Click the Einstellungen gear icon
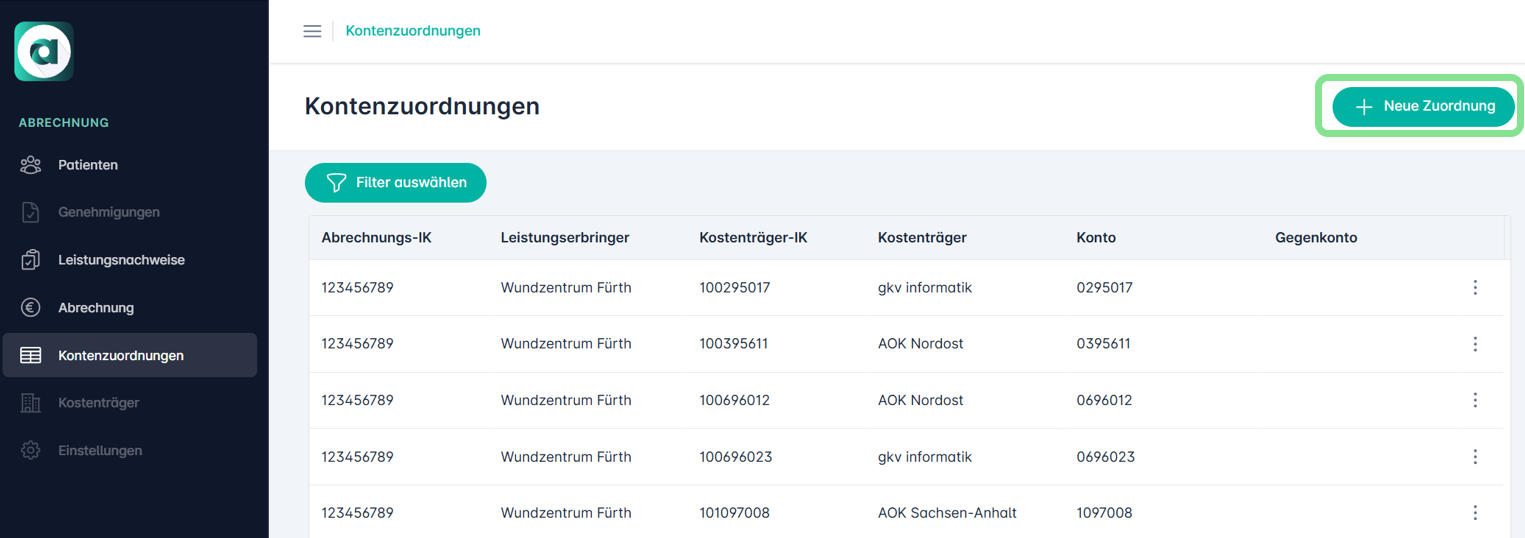1525x538 pixels. coord(31,451)
